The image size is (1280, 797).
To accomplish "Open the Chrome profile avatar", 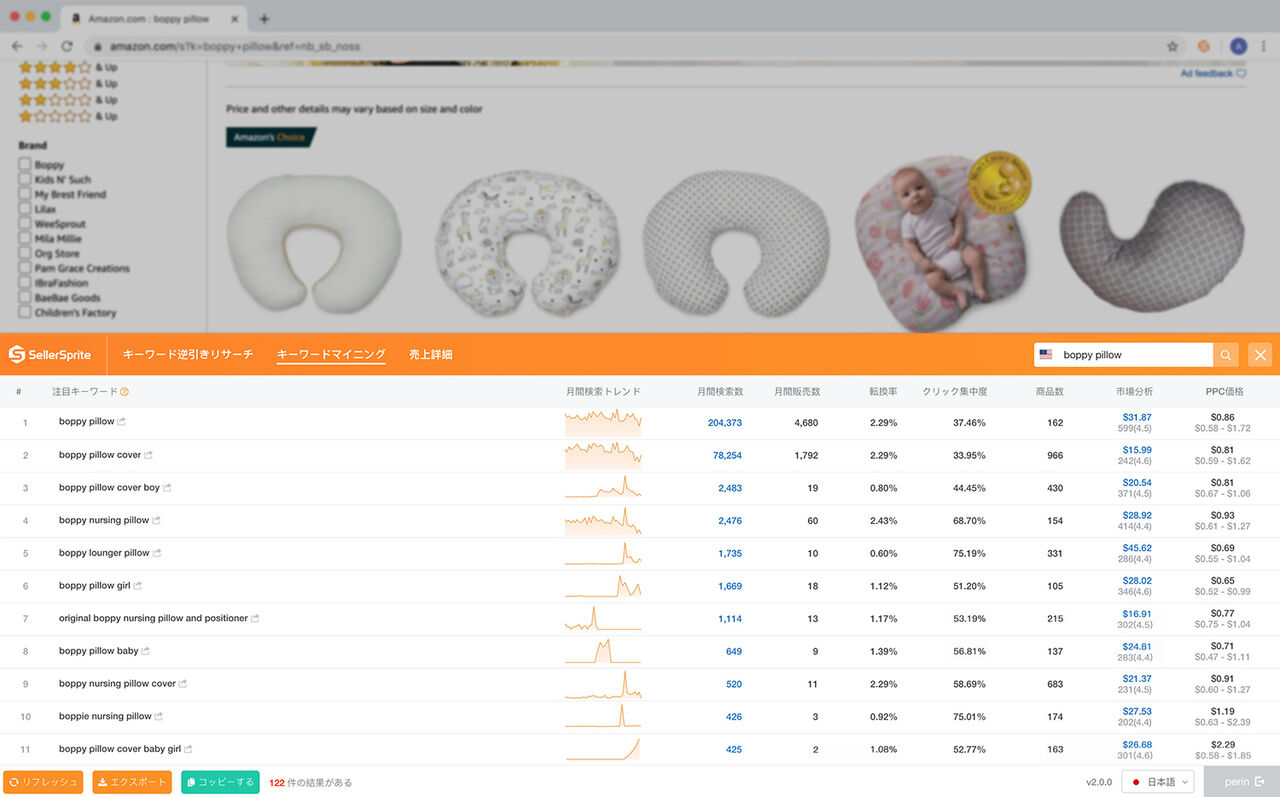I will pyautogui.click(x=1239, y=46).
